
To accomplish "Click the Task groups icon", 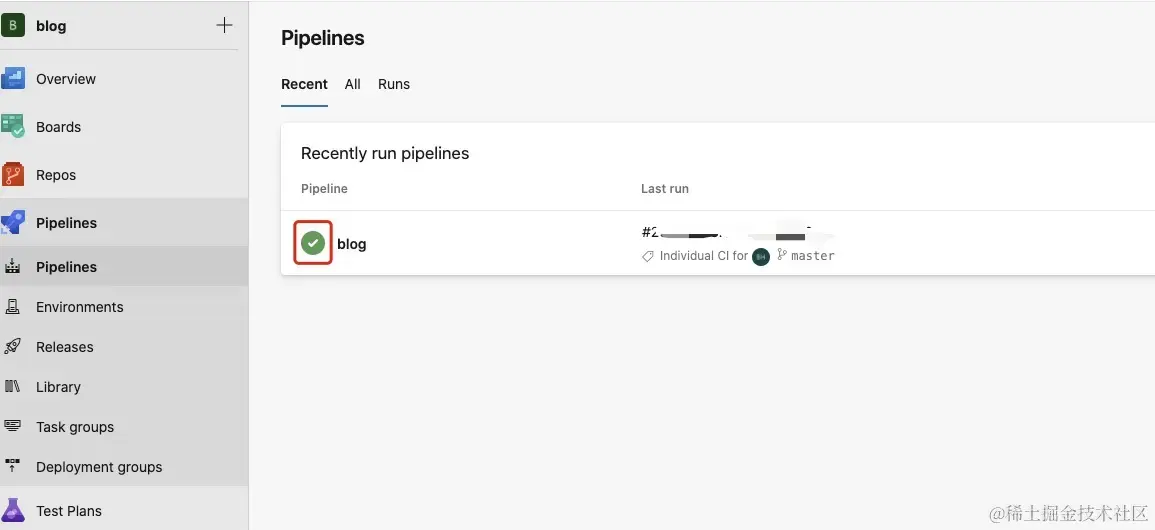I will [13, 427].
